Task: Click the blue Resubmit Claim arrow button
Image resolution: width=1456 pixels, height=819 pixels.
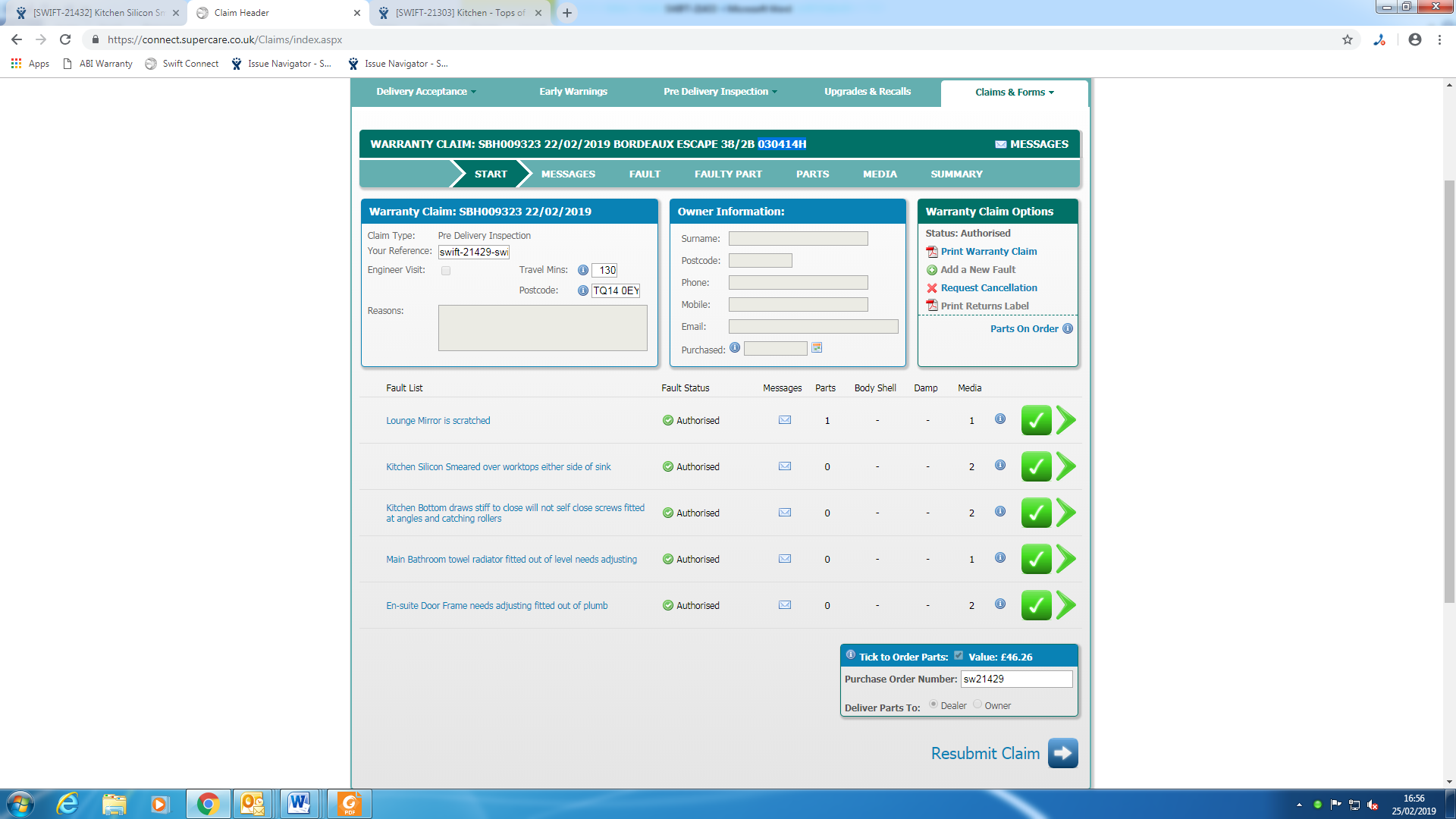Action: [x=1062, y=753]
